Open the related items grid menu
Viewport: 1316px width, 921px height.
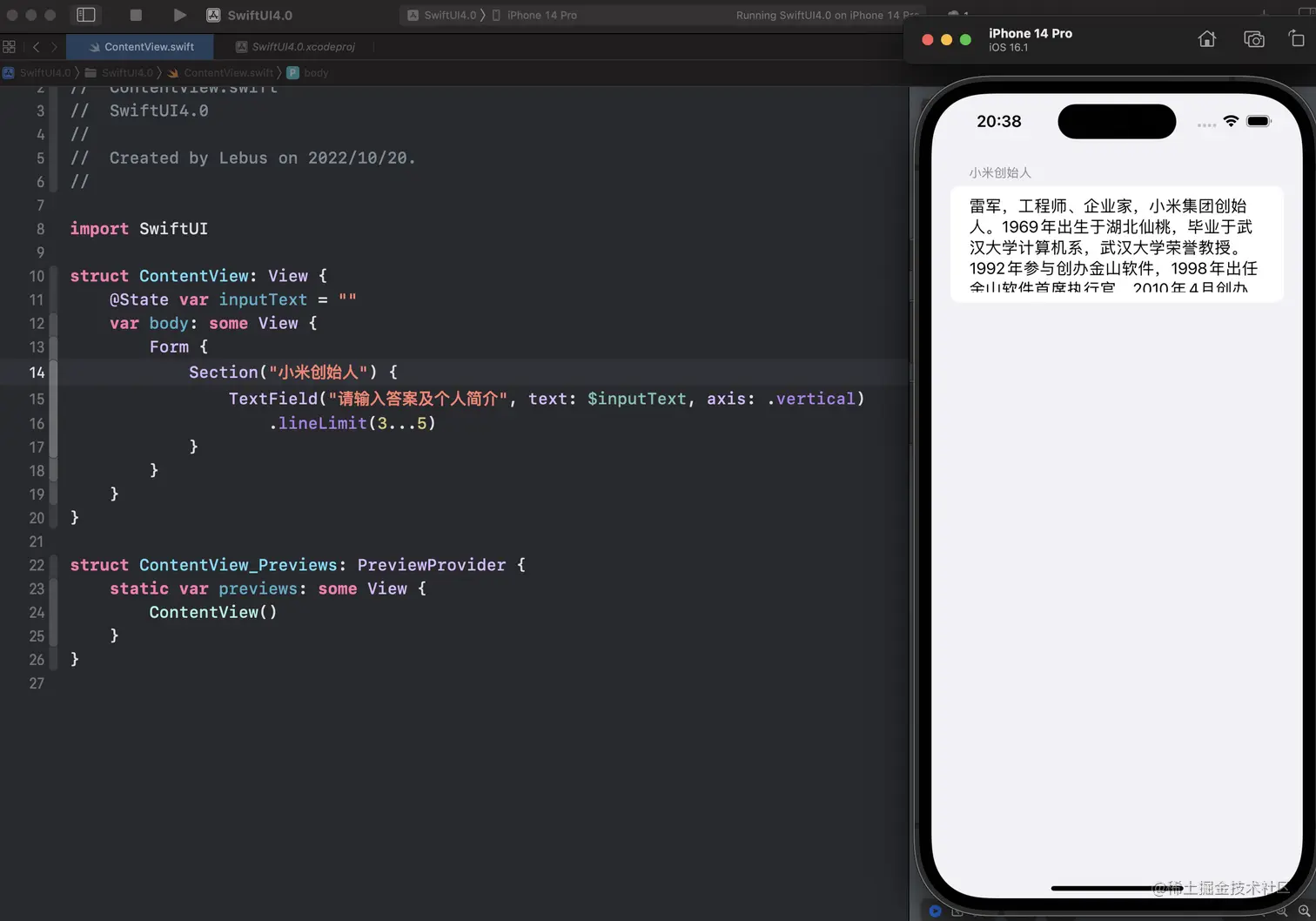10,47
